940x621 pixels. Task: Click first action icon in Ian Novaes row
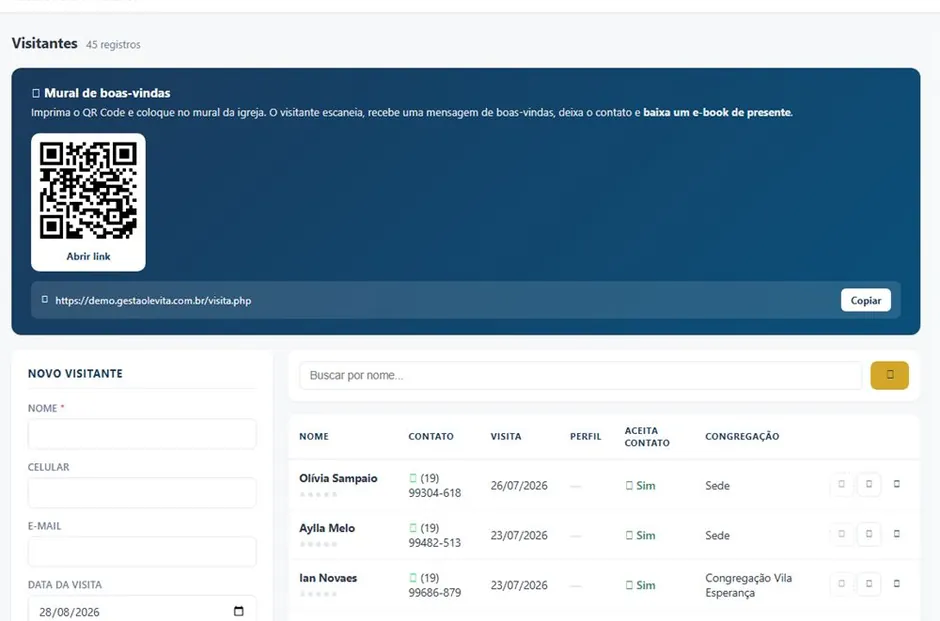pyautogui.click(x=842, y=584)
